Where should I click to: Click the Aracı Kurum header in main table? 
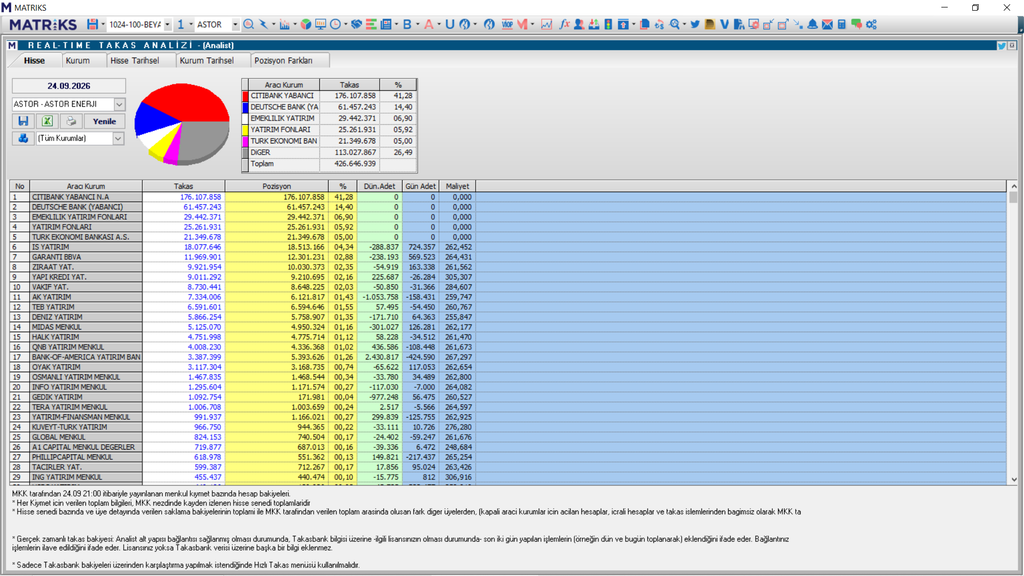pyautogui.click(x=86, y=186)
